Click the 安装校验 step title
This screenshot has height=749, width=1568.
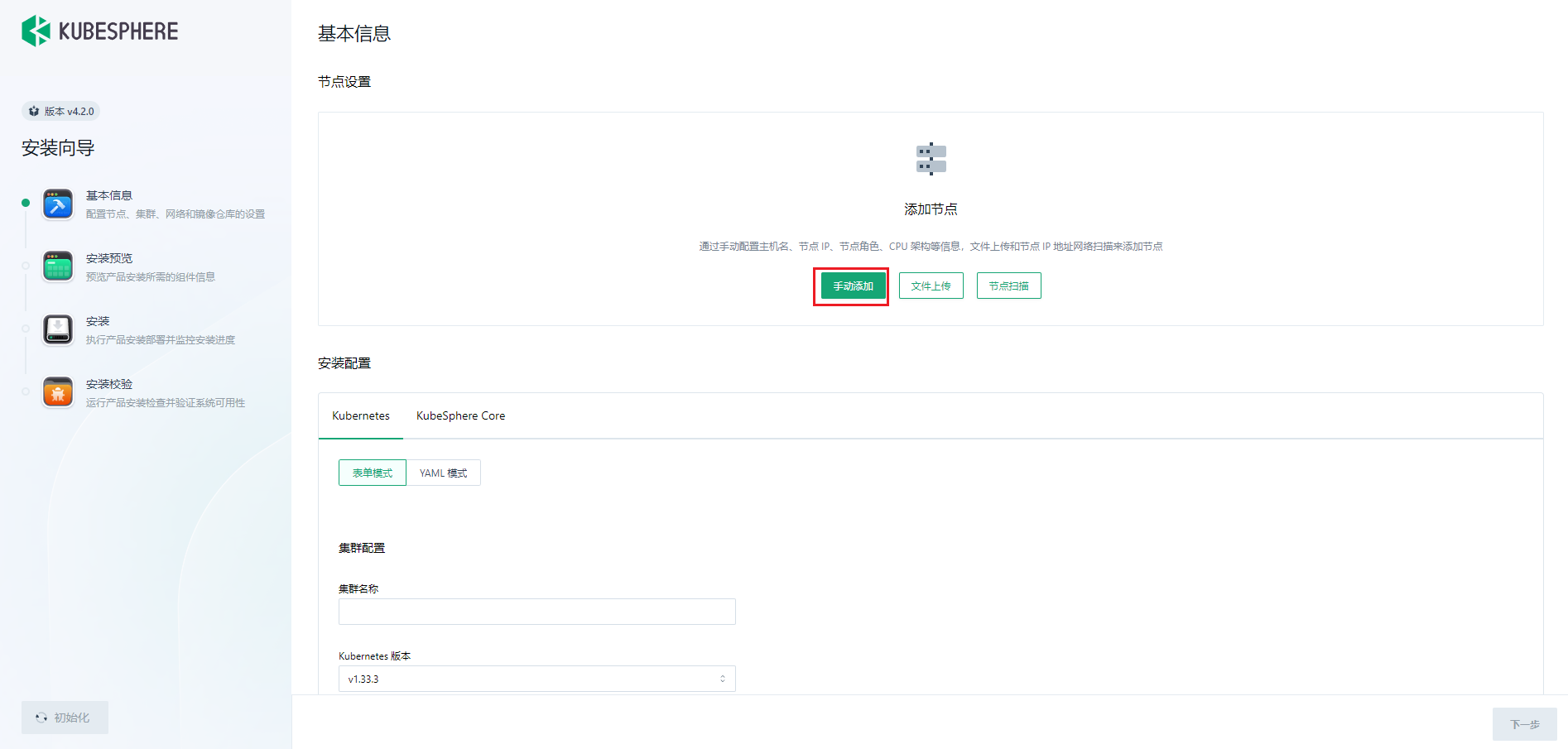[109, 384]
